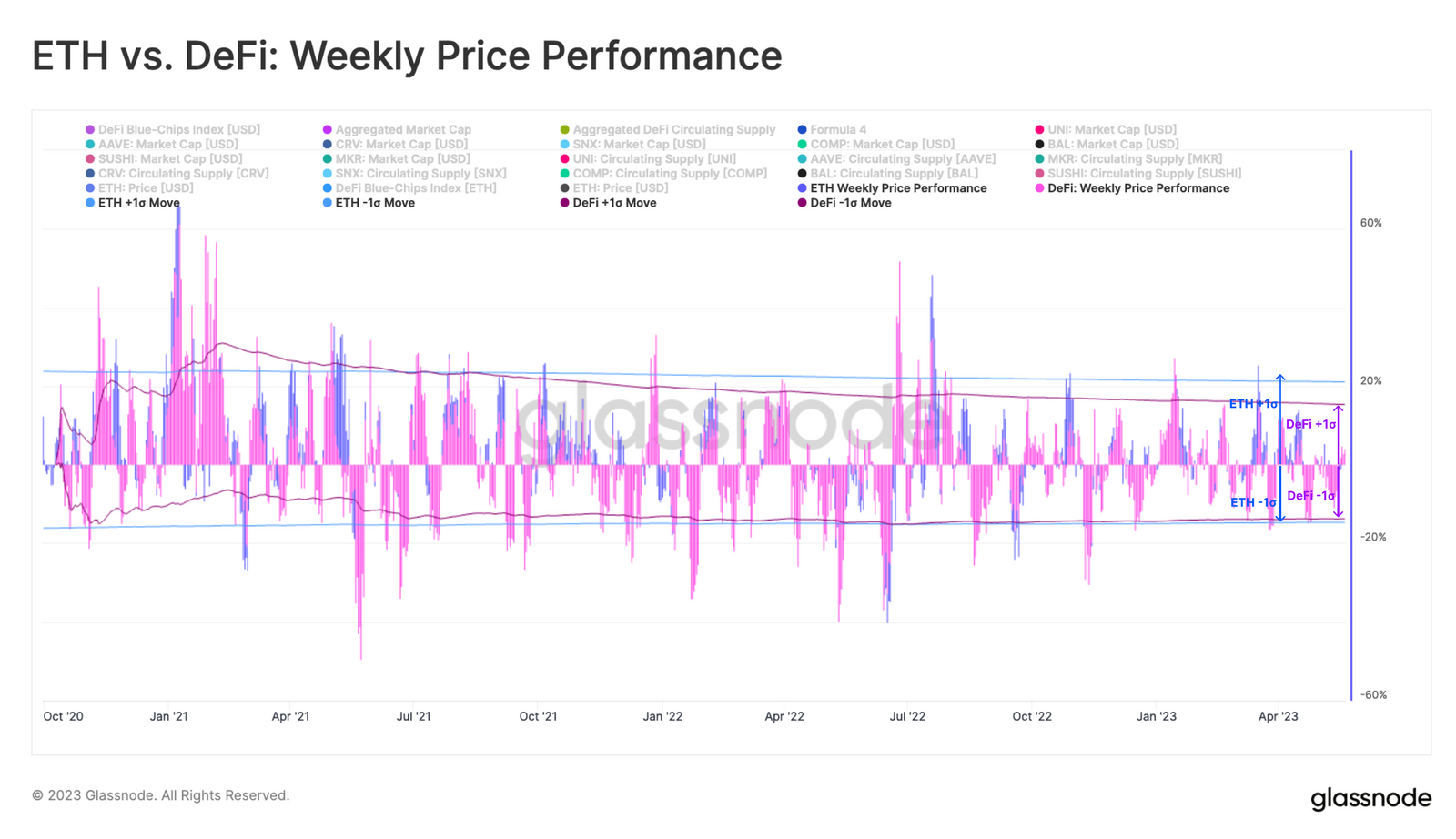Hide the ETH +1σ Move series
This screenshot has height=839, width=1456.
[x=132, y=203]
